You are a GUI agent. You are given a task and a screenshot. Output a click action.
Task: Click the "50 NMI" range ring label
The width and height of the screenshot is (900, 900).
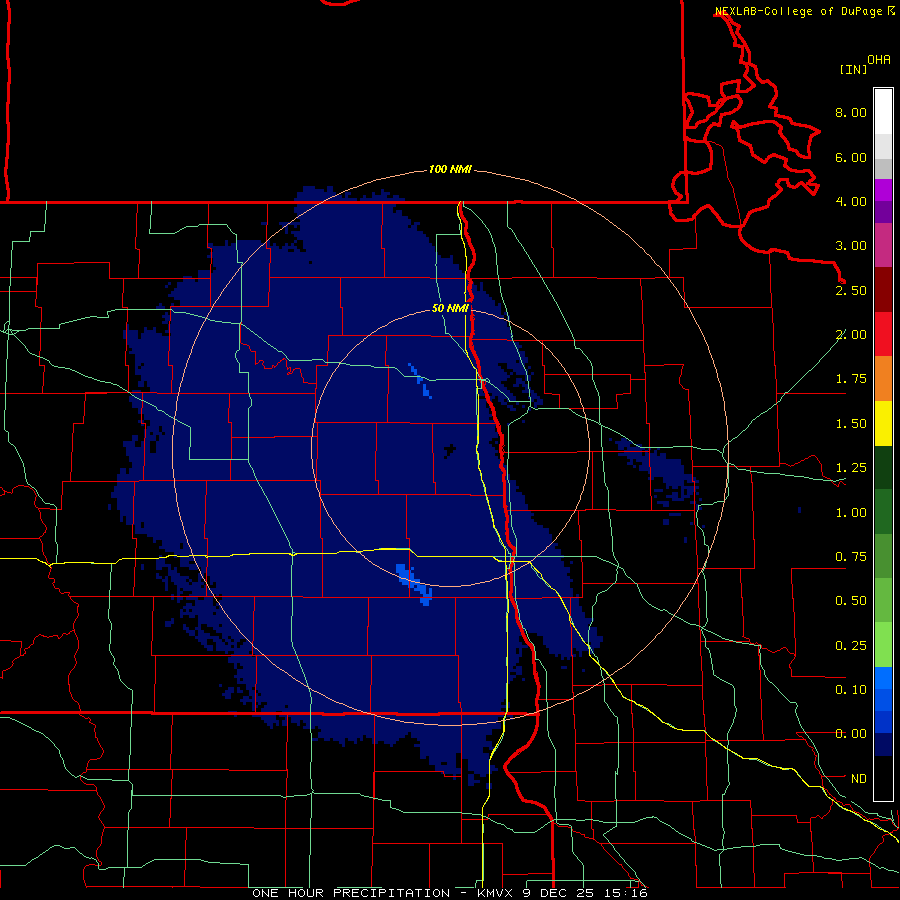click(450, 308)
